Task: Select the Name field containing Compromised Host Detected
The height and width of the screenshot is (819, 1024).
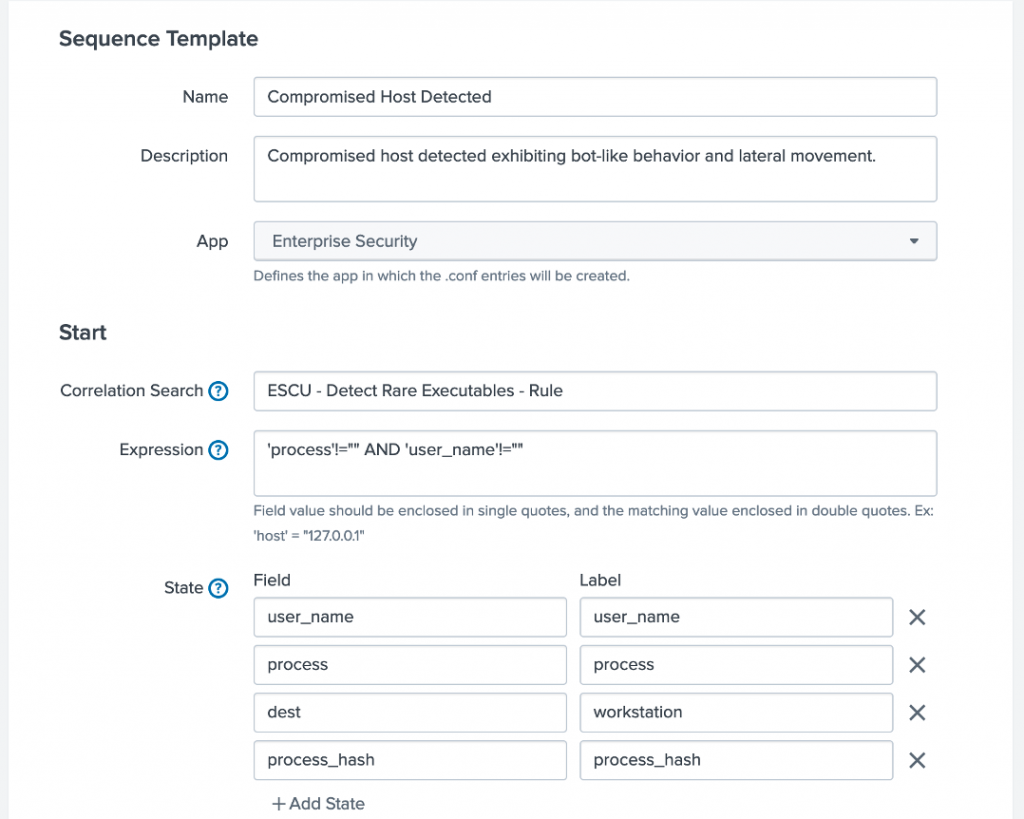Action: click(595, 97)
